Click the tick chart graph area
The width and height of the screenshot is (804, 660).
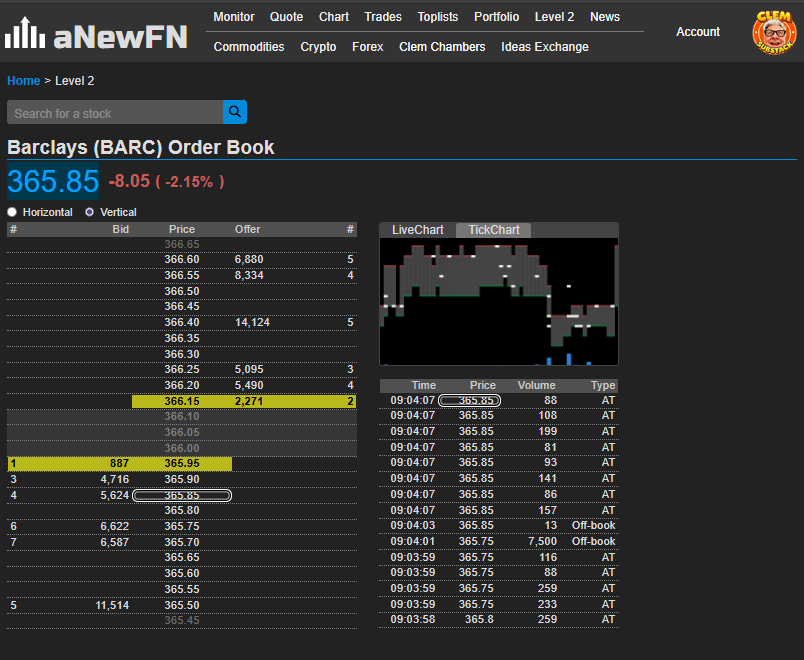pos(499,302)
